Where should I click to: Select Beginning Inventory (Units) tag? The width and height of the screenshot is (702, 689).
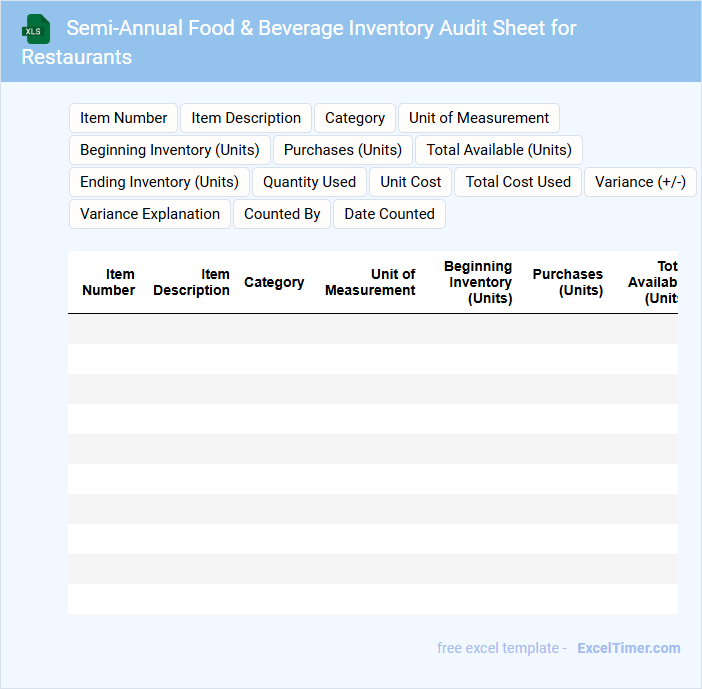[169, 150]
